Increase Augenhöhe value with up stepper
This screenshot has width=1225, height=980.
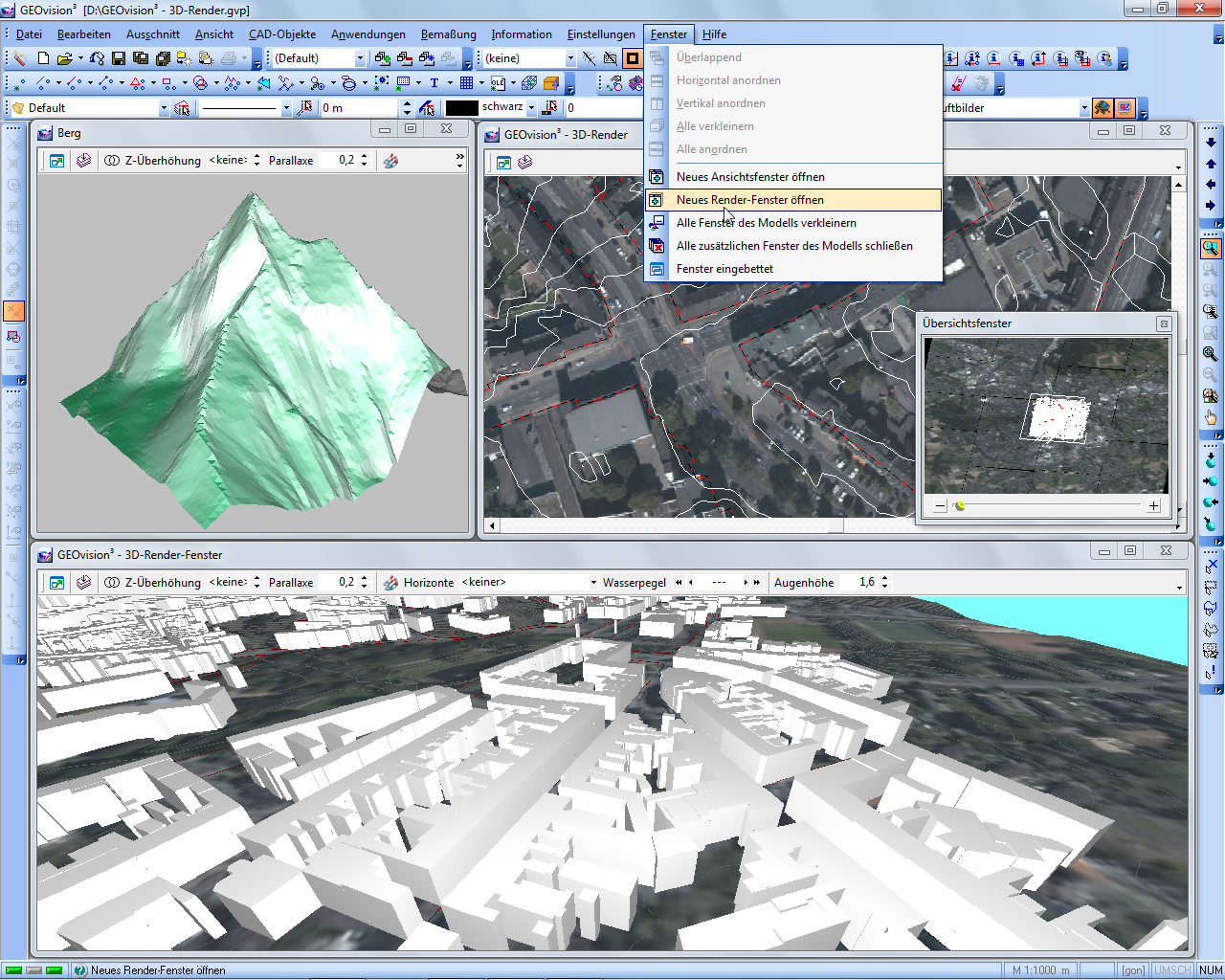pyautogui.click(x=884, y=578)
